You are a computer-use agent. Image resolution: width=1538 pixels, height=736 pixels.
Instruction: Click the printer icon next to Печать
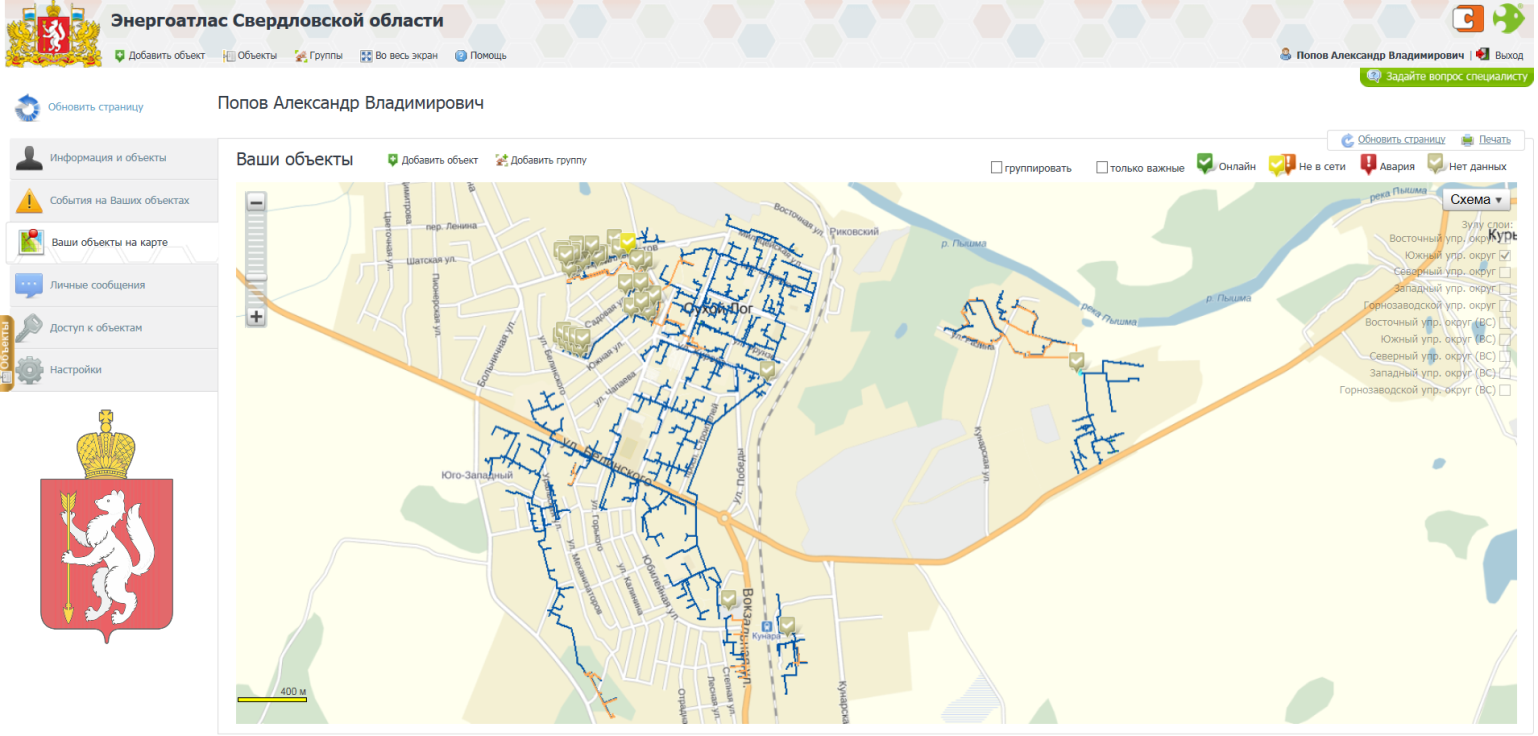[1466, 140]
